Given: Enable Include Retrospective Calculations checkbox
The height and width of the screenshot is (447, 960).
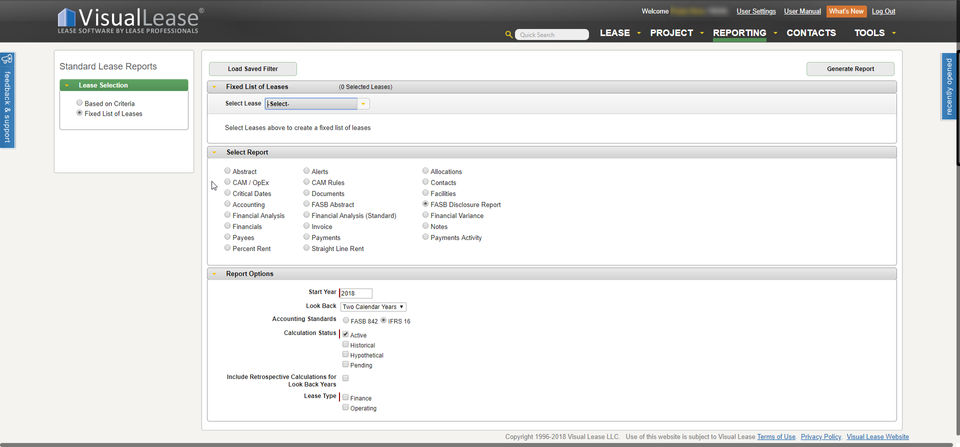Looking at the screenshot, I should (346, 378).
